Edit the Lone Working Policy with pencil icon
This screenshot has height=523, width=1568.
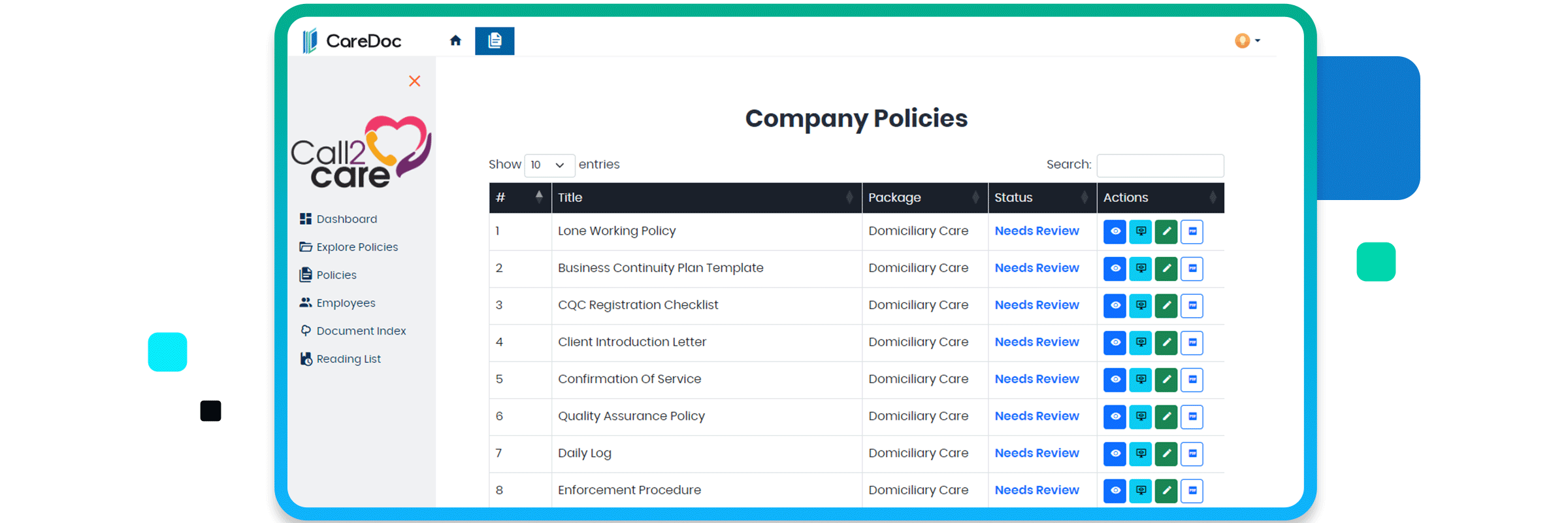pos(1166,231)
